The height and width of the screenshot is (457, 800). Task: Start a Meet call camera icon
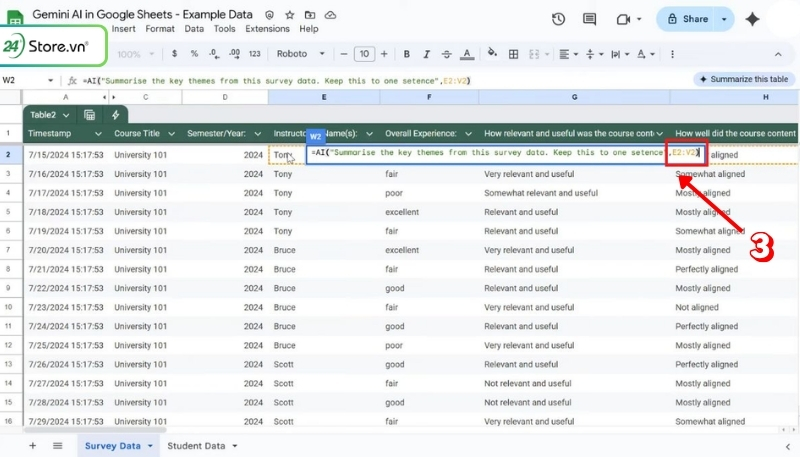623,19
